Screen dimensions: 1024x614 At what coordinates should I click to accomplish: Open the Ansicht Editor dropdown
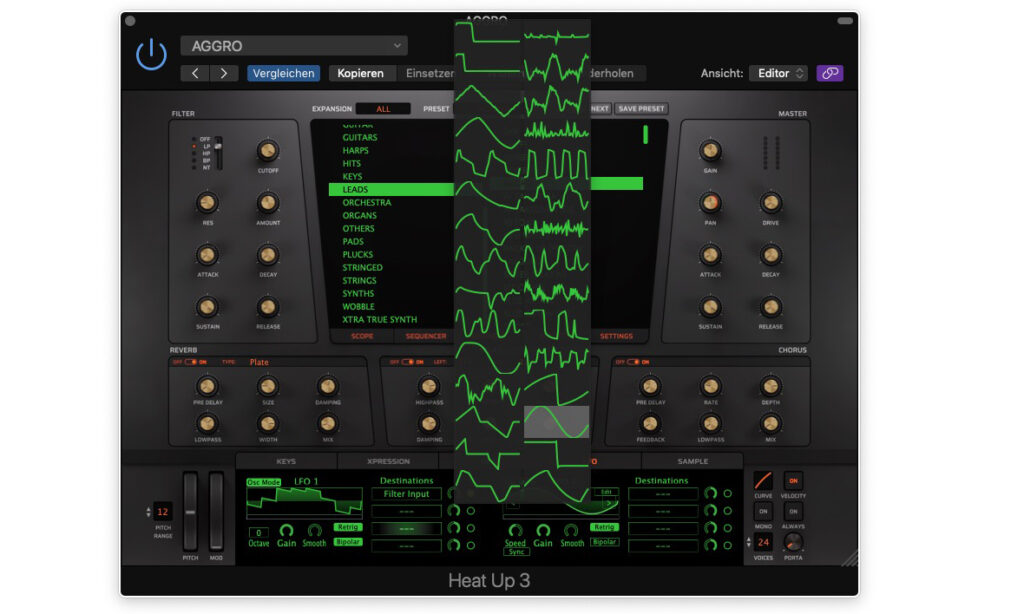coord(778,73)
